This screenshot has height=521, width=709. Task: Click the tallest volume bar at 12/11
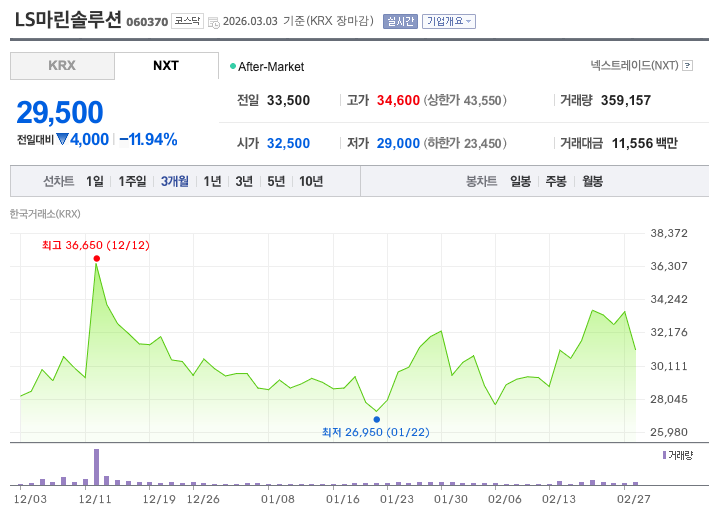96,467
